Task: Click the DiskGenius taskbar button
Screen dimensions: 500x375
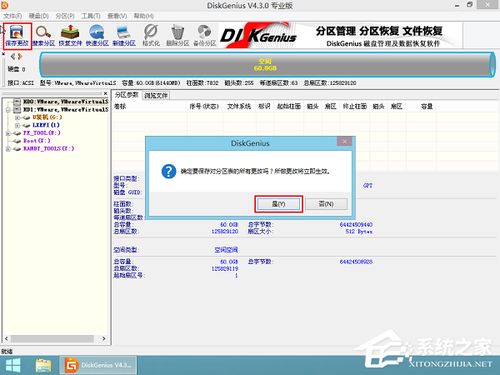Action: pos(98,365)
